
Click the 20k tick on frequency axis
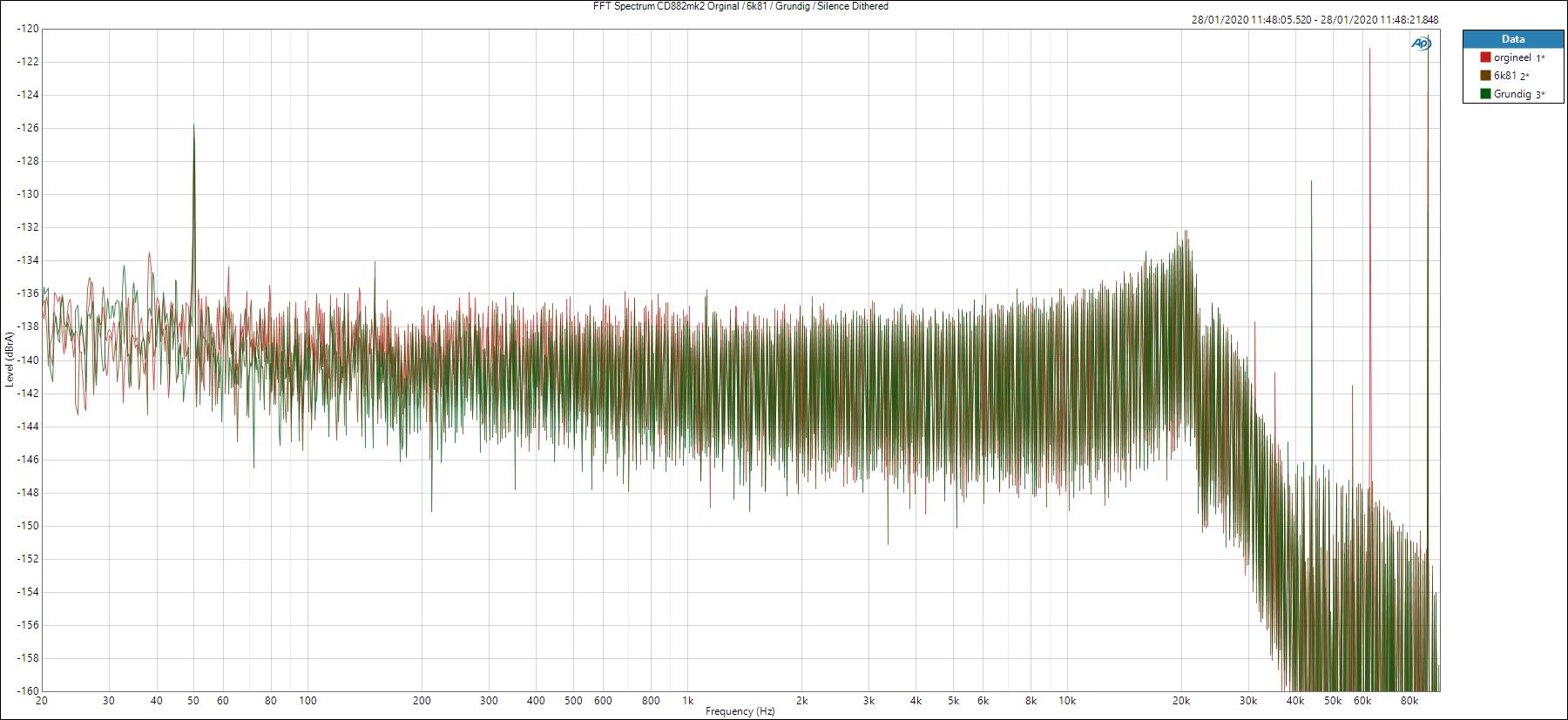tap(1181, 700)
